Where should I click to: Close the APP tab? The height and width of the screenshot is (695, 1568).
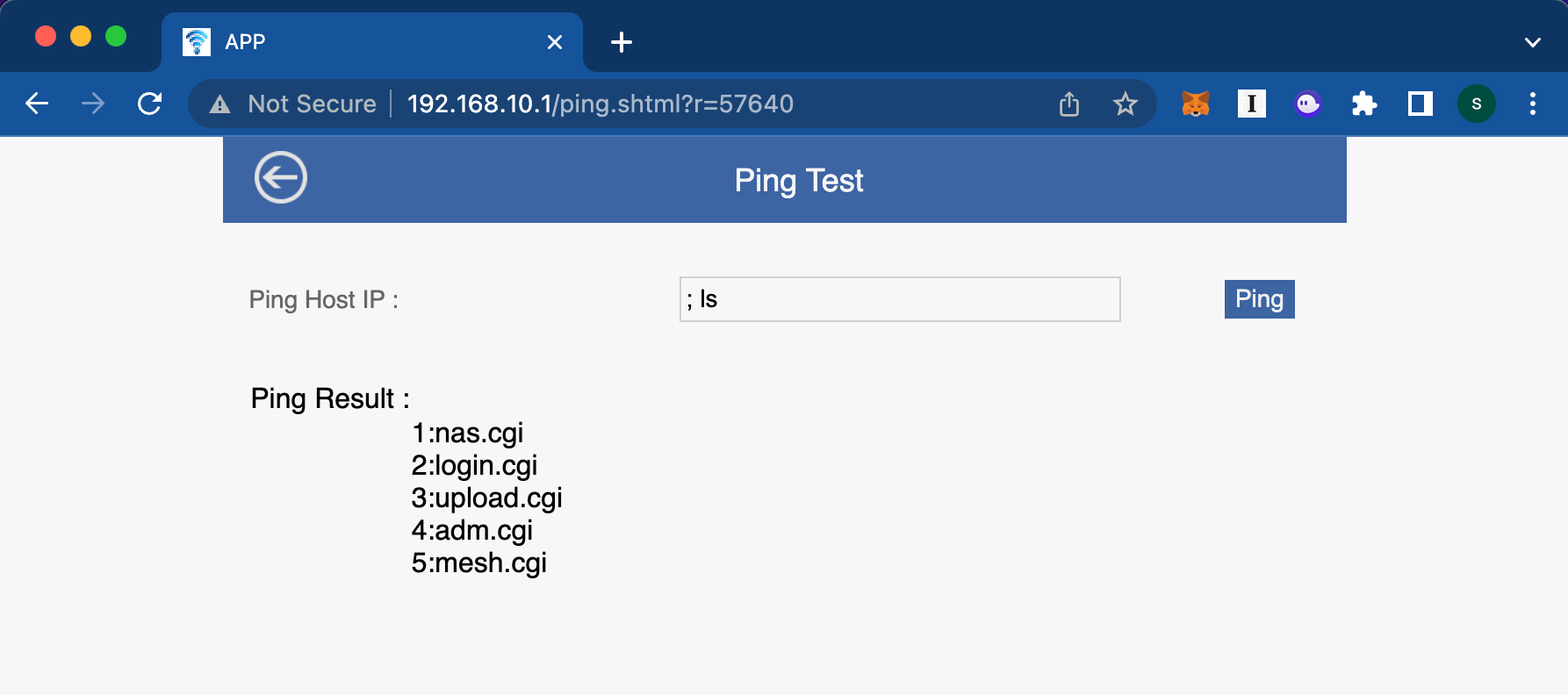point(554,42)
